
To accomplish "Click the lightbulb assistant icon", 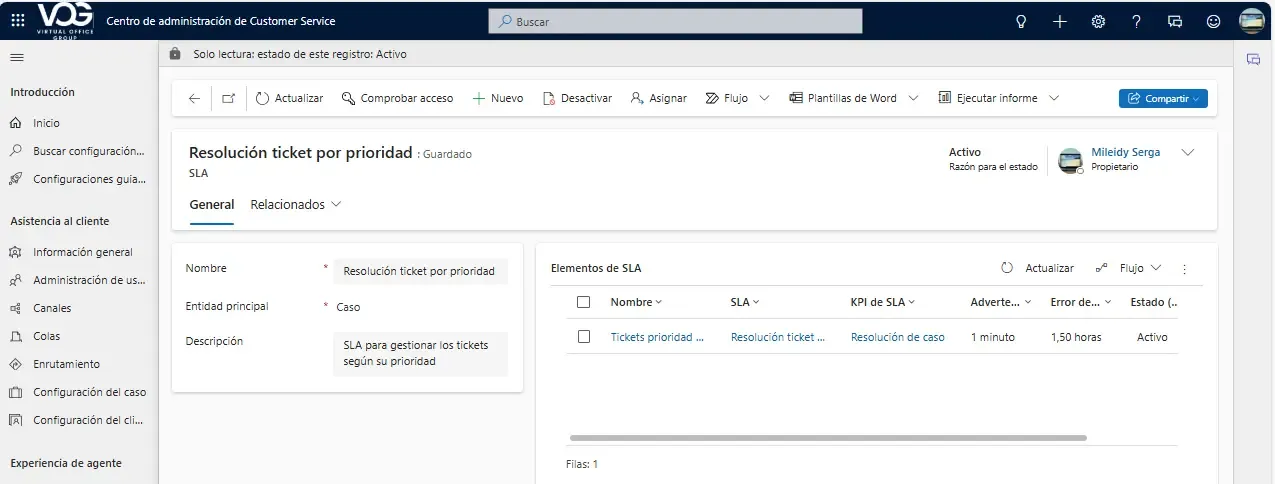I will coord(1021,21).
